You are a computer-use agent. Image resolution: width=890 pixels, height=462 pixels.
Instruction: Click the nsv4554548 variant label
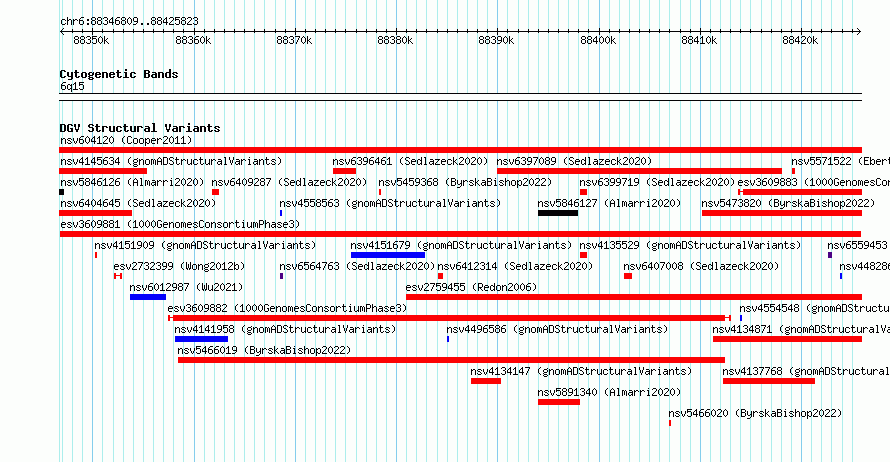click(x=815, y=308)
